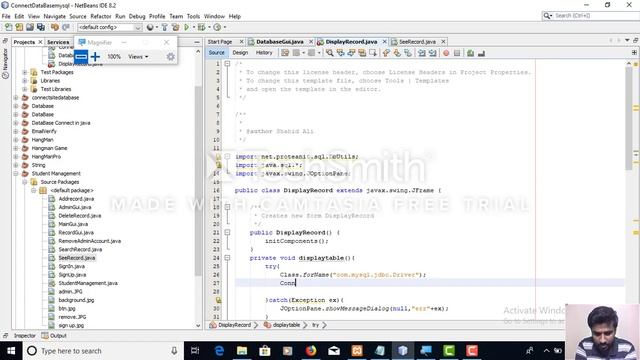Screen dimensions: 640x360
Task: Switch to the Design view button
Action: tap(240, 53)
